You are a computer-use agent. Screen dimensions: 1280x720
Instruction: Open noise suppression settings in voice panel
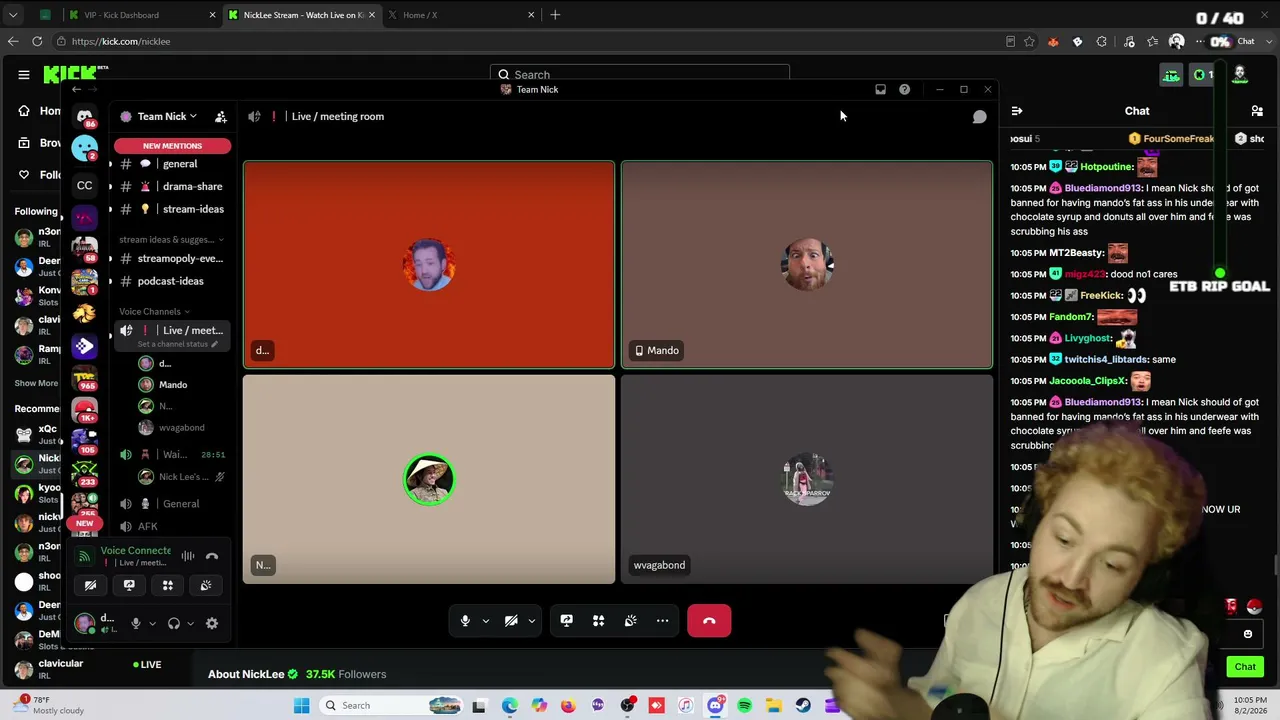pos(188,556)
